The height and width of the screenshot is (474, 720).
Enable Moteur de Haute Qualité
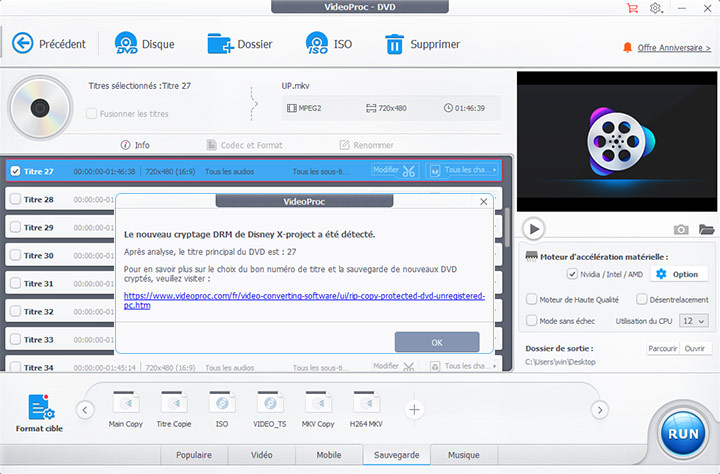click(532, 299)
